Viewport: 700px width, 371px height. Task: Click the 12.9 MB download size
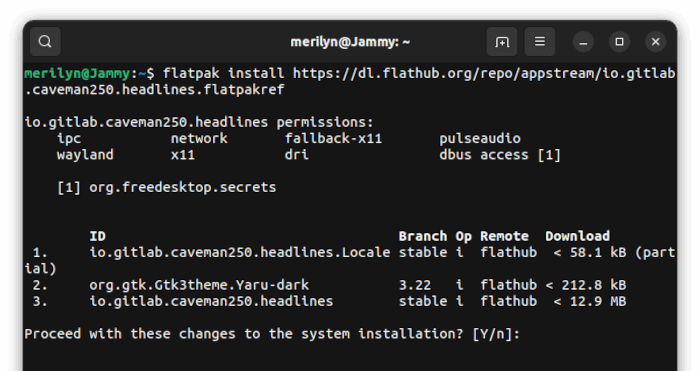pos(598,302)
